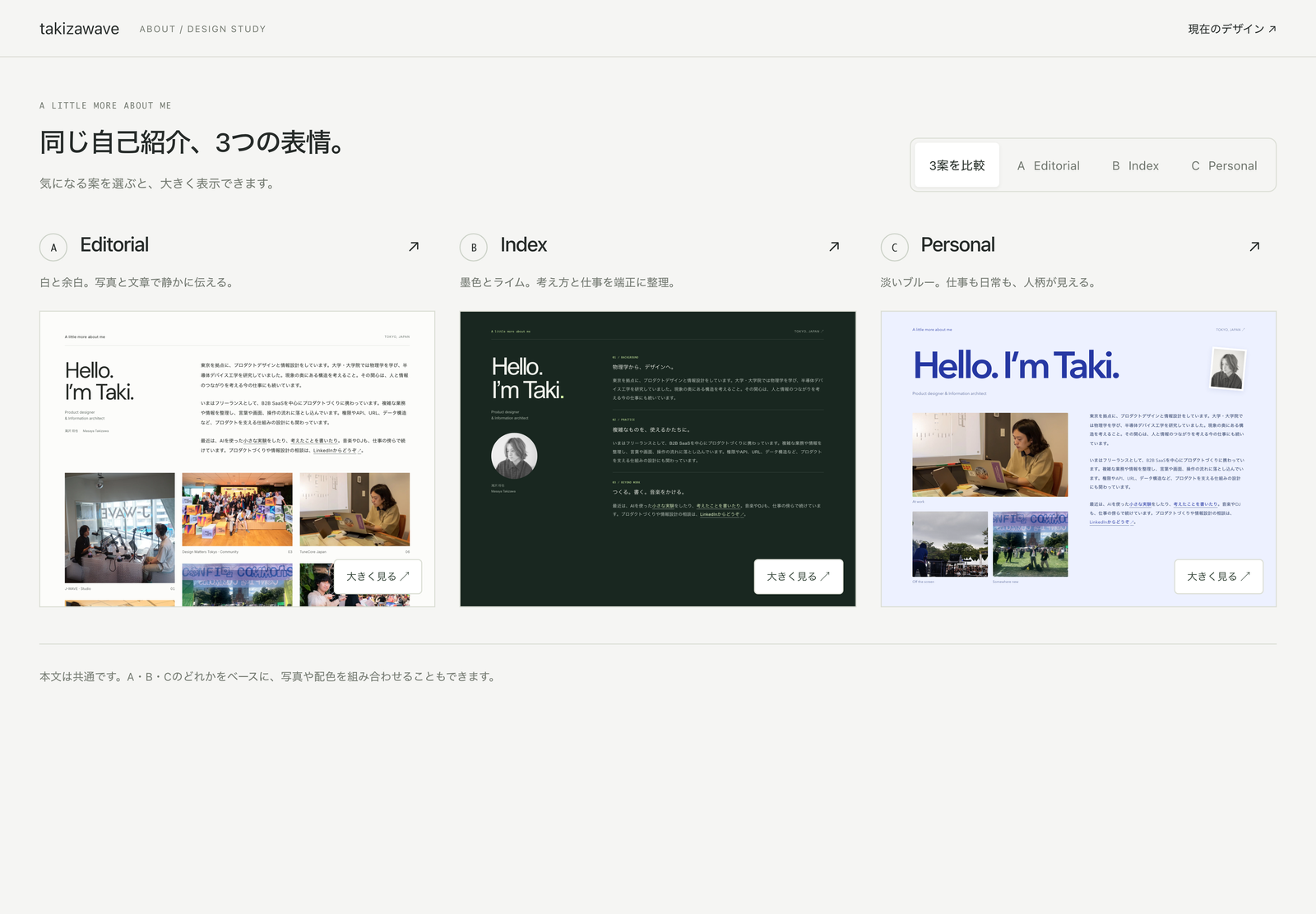Go to takizawave home logo
Image resolution: width=1316 pixels, height=914 pixels.
79,29
